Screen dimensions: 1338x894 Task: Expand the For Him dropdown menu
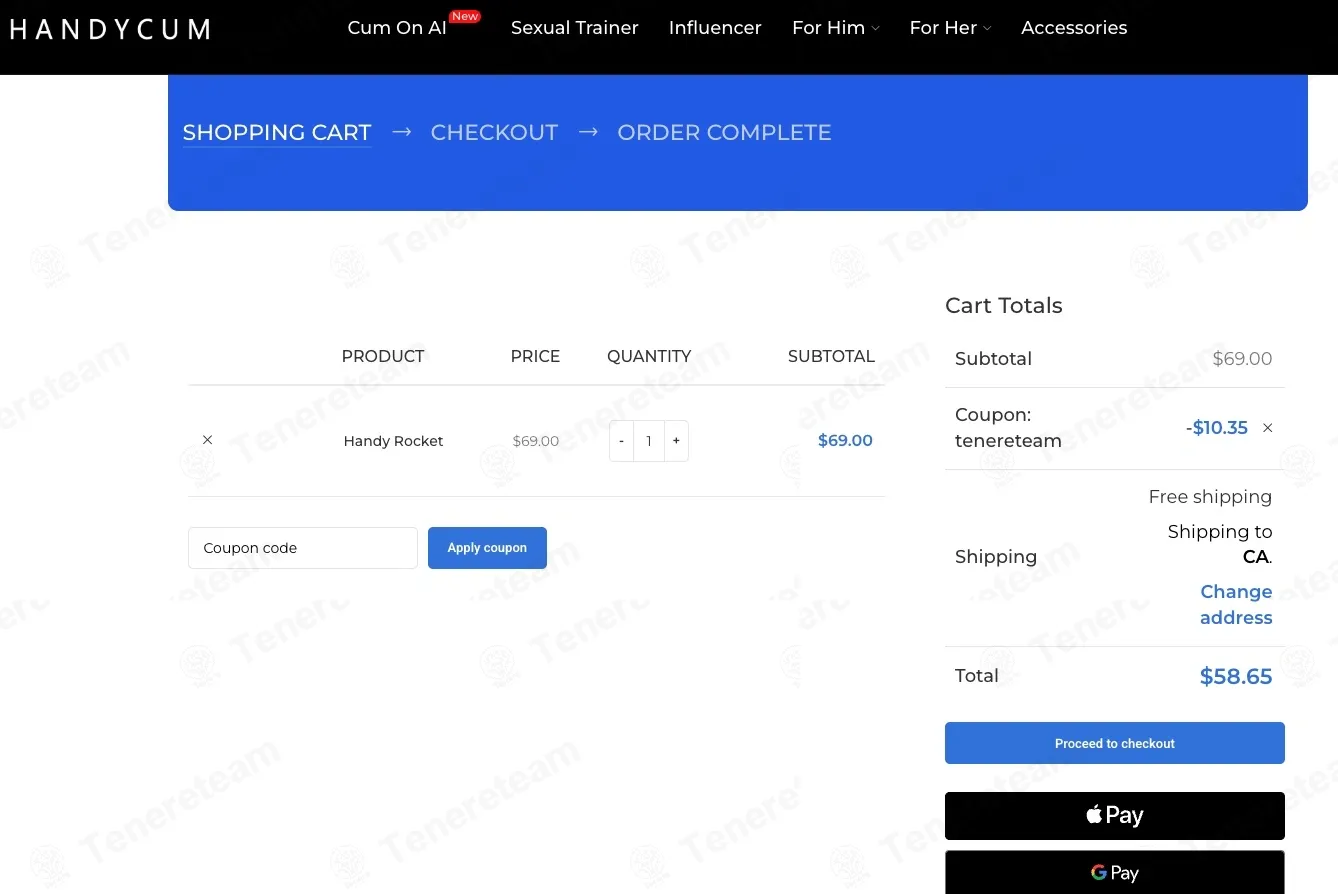tap(836, 28)
